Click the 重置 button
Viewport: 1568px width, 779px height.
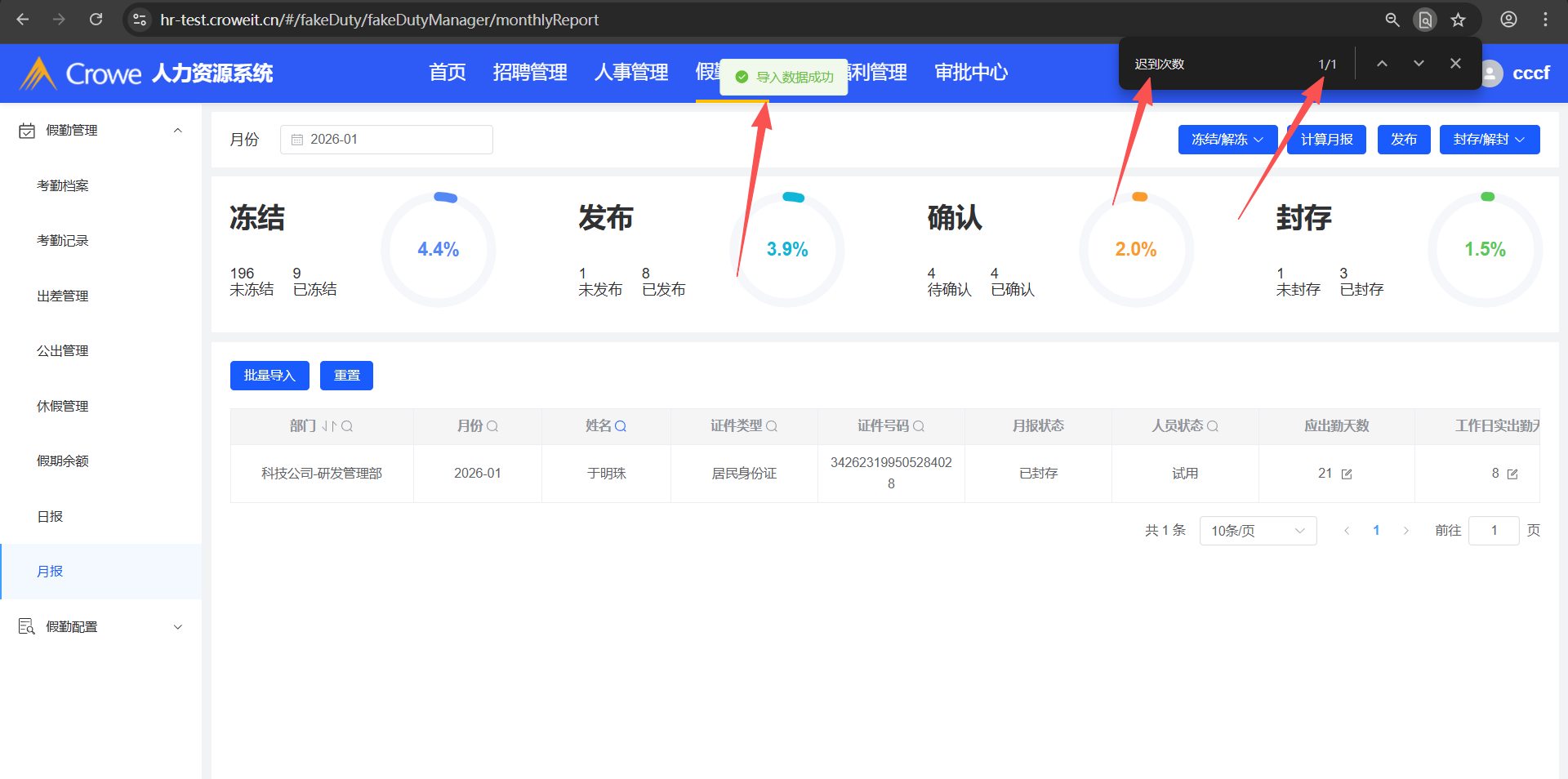[346, 376]
